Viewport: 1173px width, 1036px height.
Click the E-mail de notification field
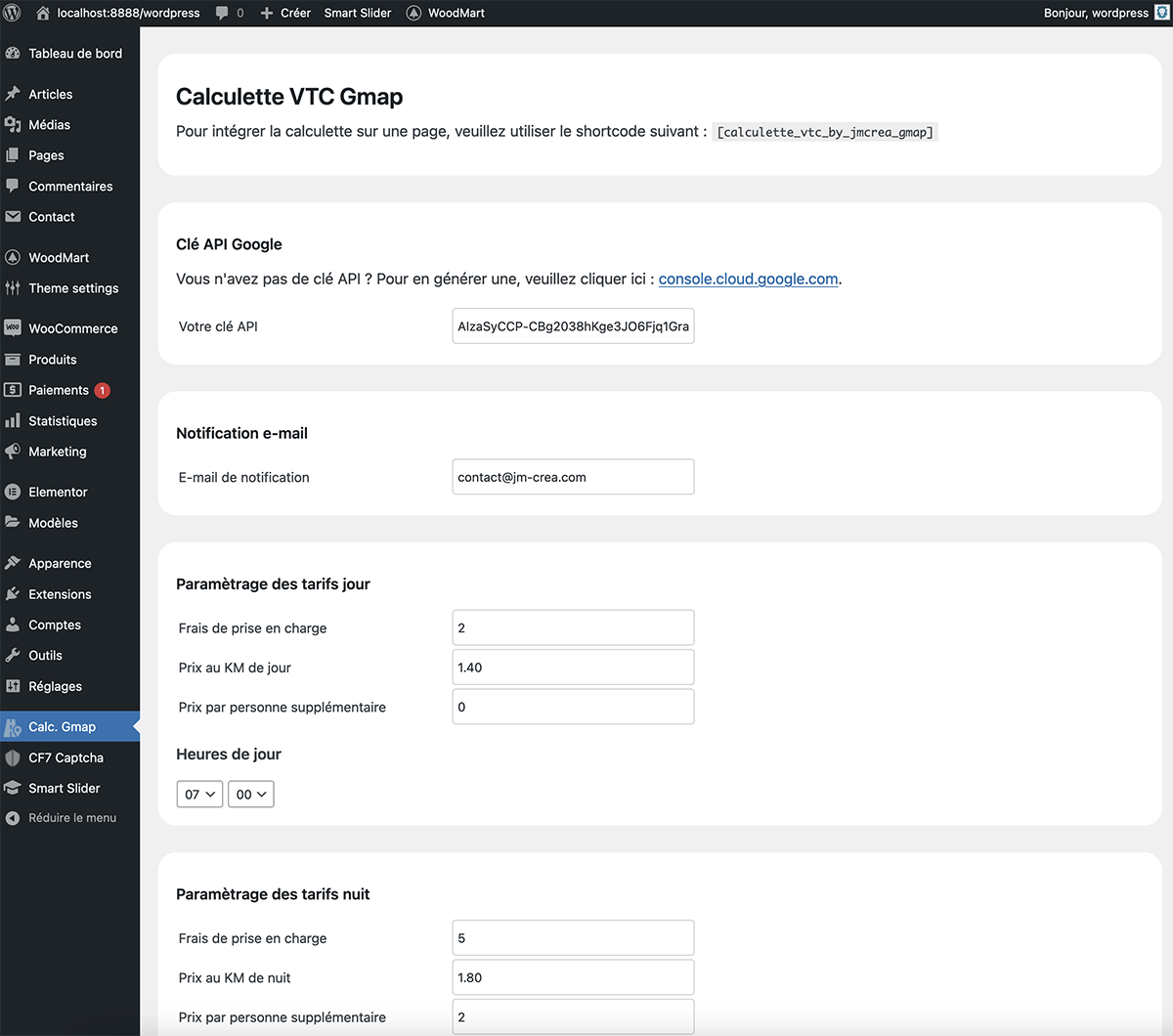(x=573, y=477)
